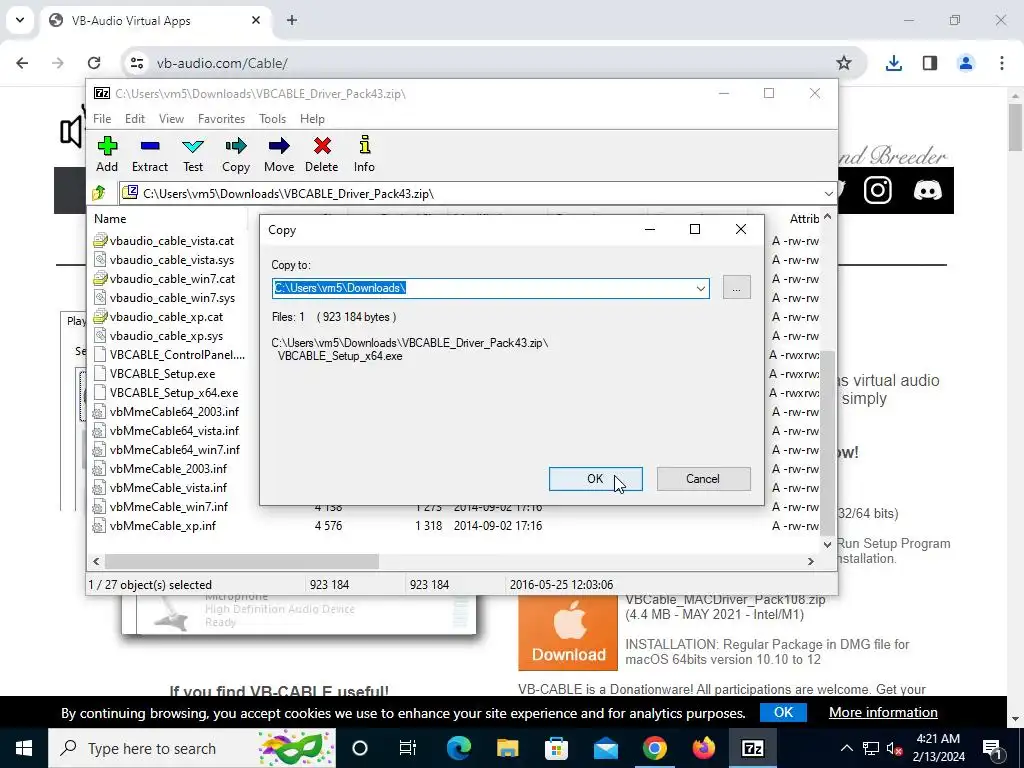1024x768 pixels.
Task: Click the up-folder icon beside the address bar
Action: 99,193
